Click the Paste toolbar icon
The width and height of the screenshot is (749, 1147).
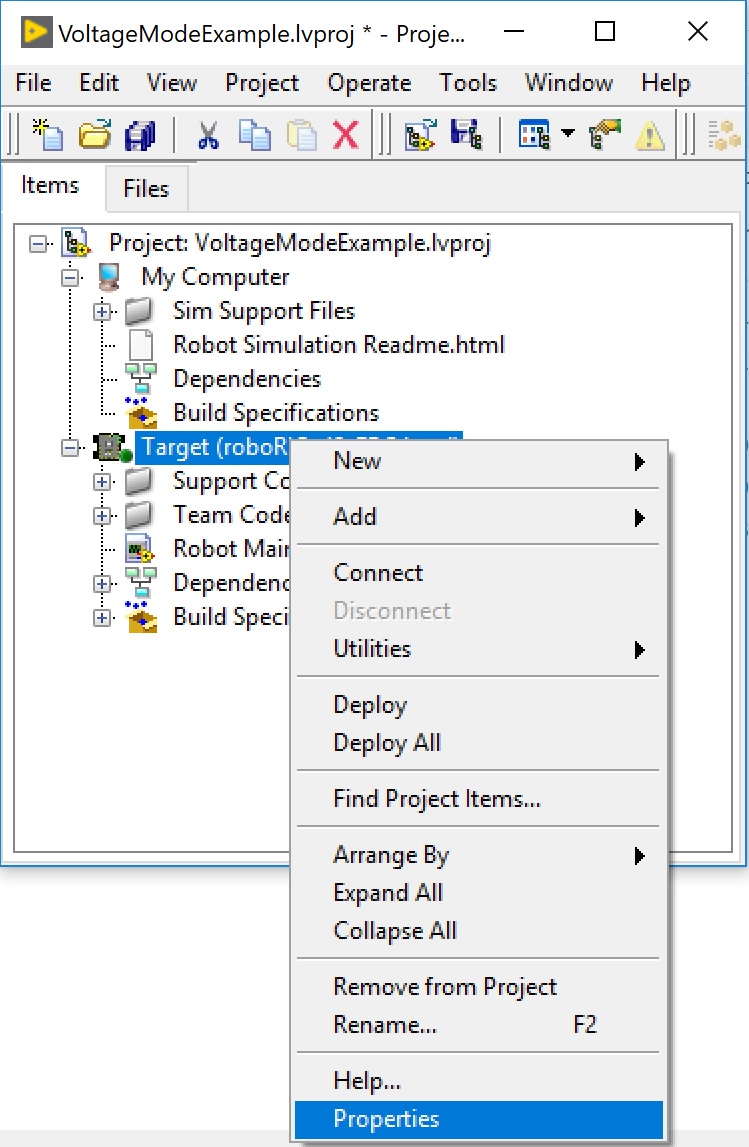point(301,135)
